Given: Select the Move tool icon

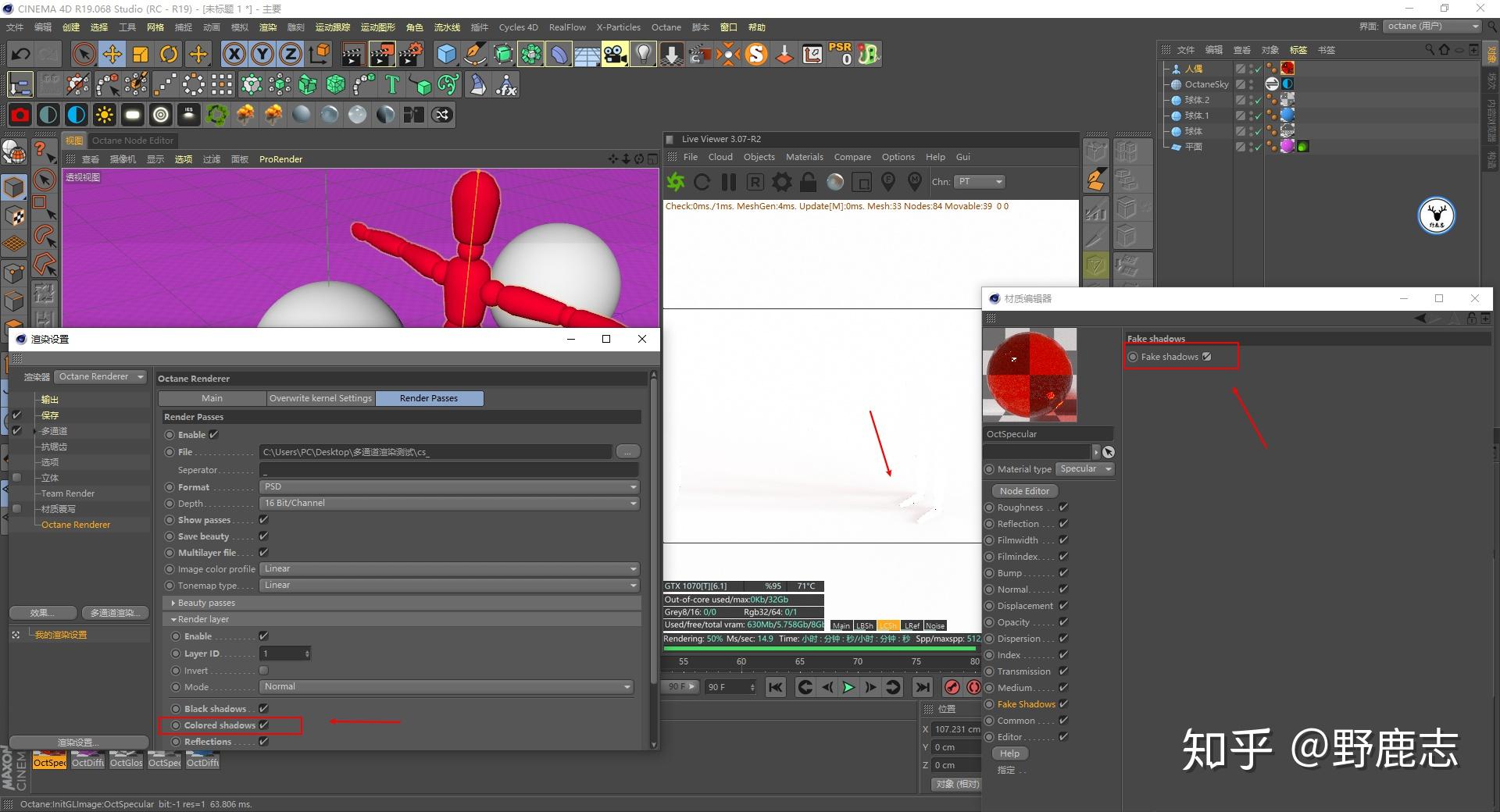Looking at the screenshot, I should pyautogui.click(x=112, y=54).
